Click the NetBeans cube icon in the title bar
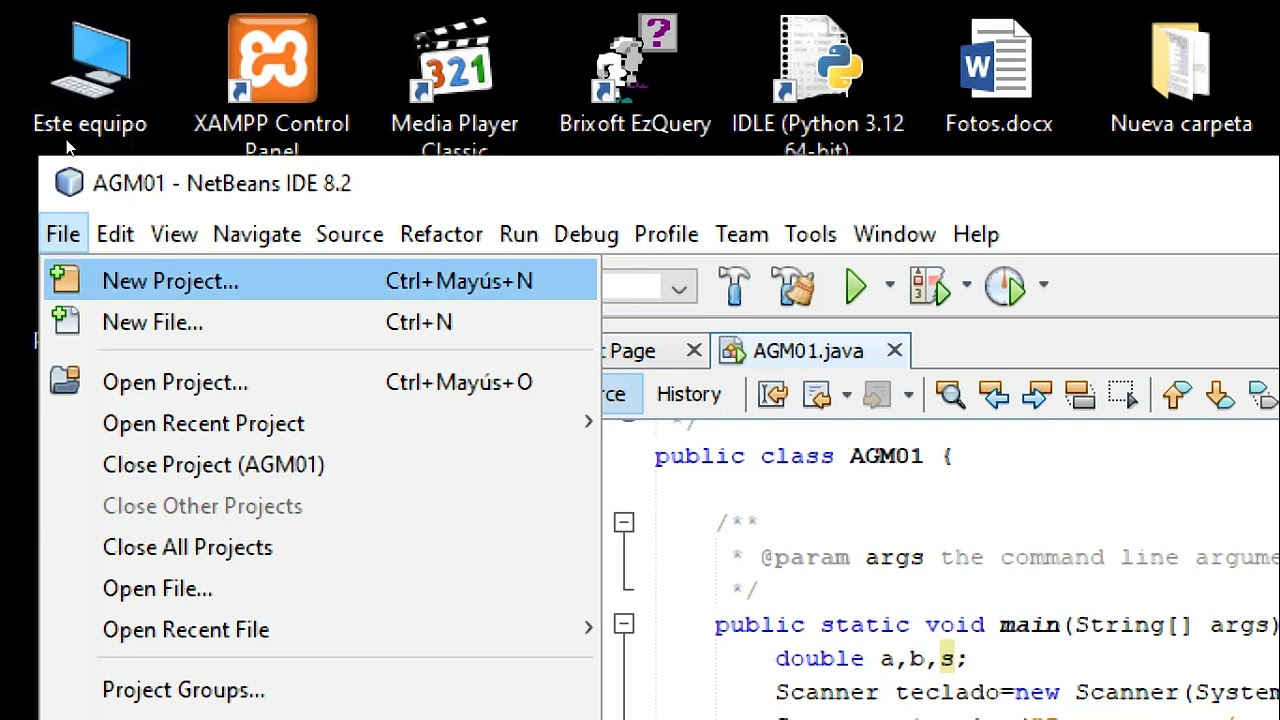 coord(69,183)
